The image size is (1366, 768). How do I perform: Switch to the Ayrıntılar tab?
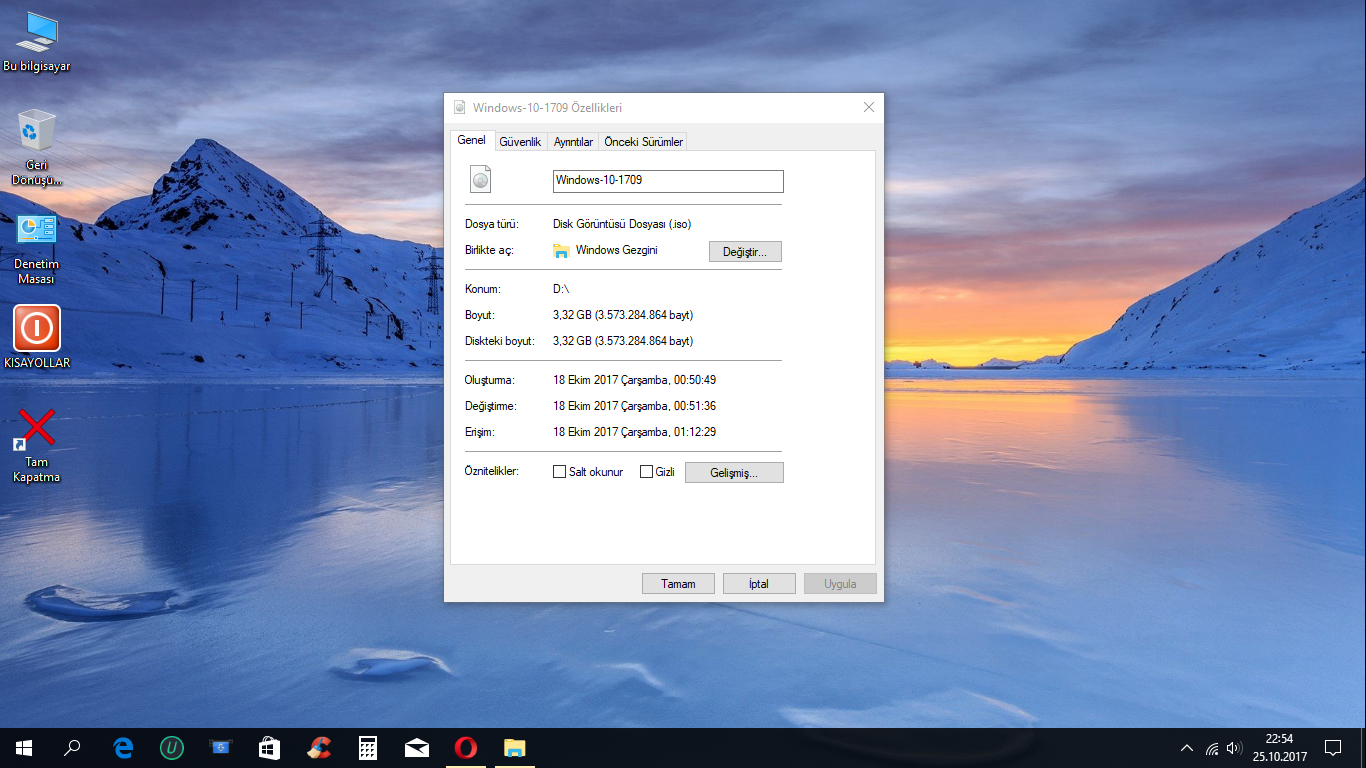574,142
